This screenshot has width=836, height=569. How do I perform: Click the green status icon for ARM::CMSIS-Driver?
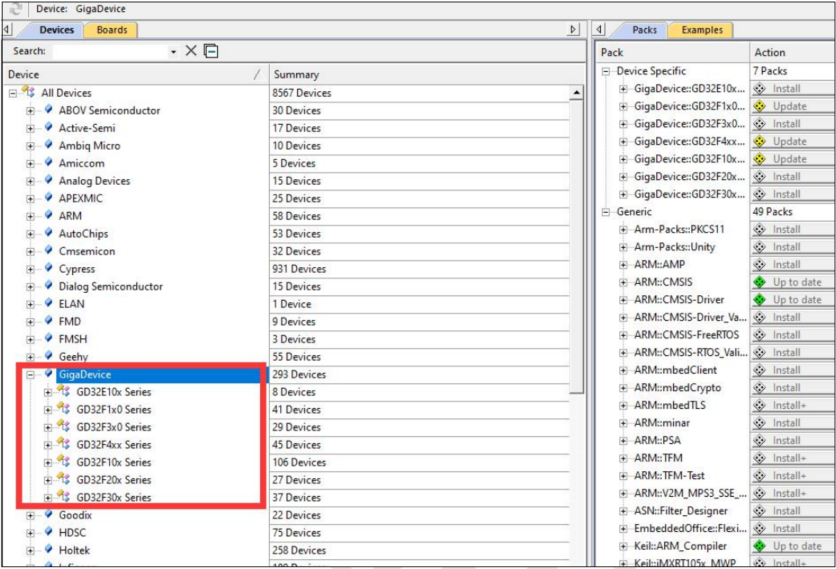tap(759, 300)
